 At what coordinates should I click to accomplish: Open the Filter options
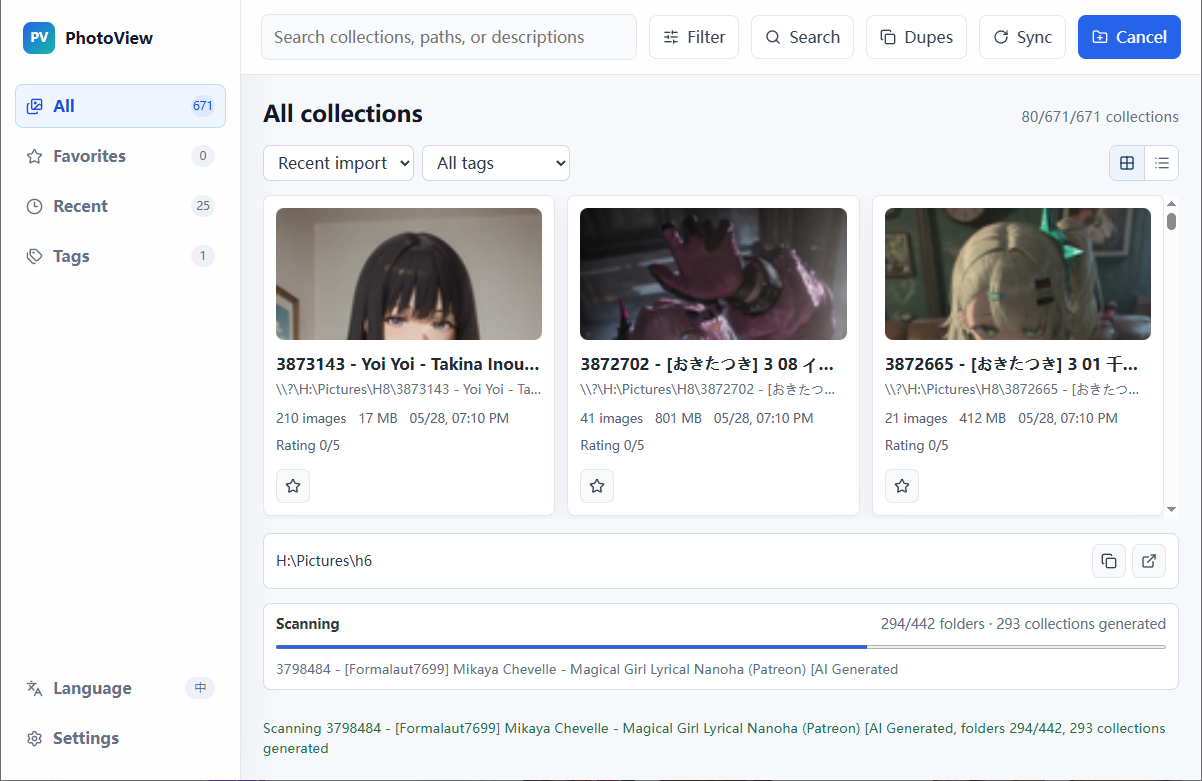694,37
